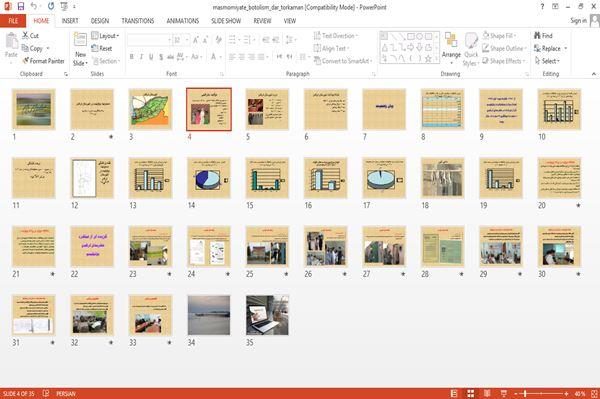Expand the Section dropdown

pyautogui.click(x=106, y=61)
